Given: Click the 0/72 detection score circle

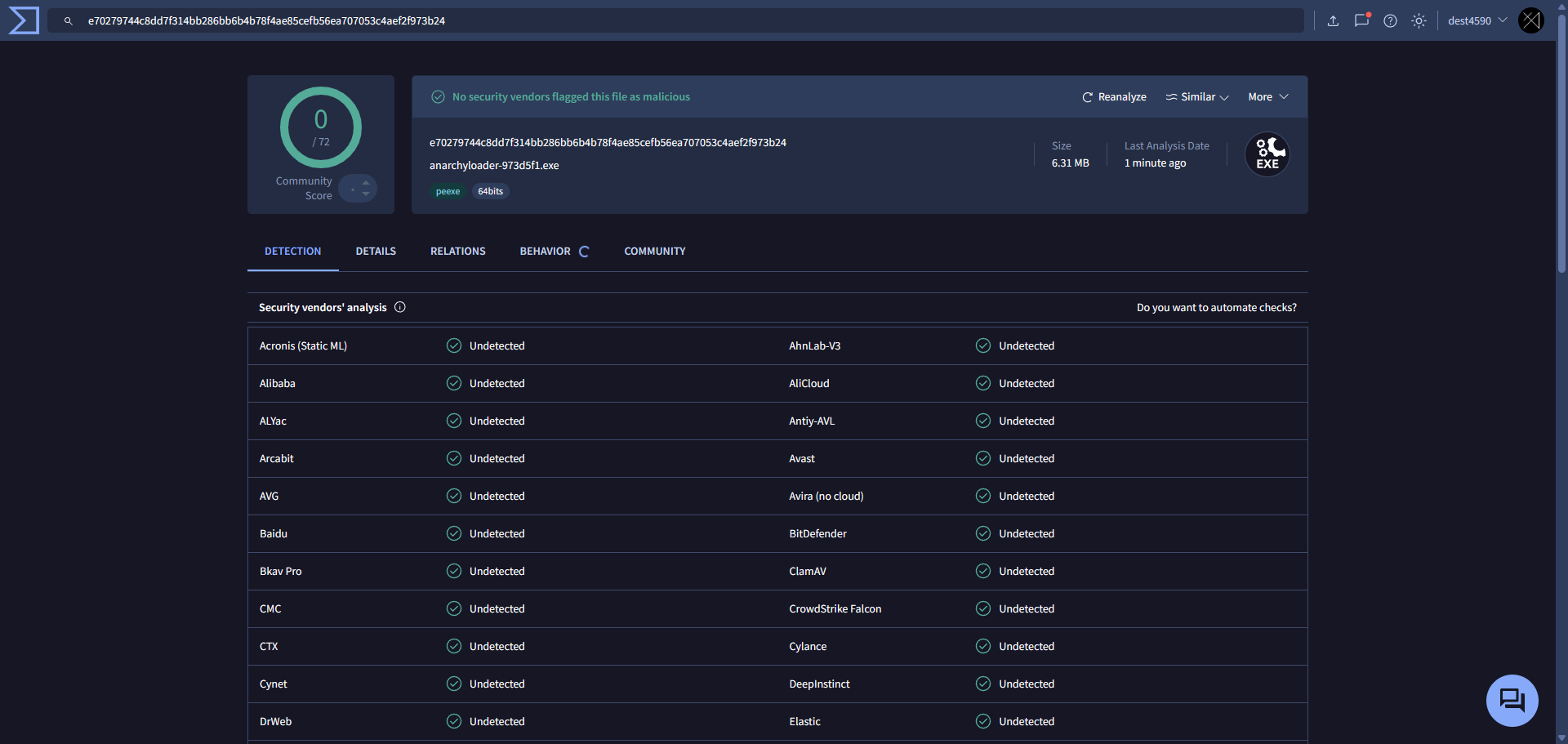Looking at the screenshot, I should tap(321, 127).
